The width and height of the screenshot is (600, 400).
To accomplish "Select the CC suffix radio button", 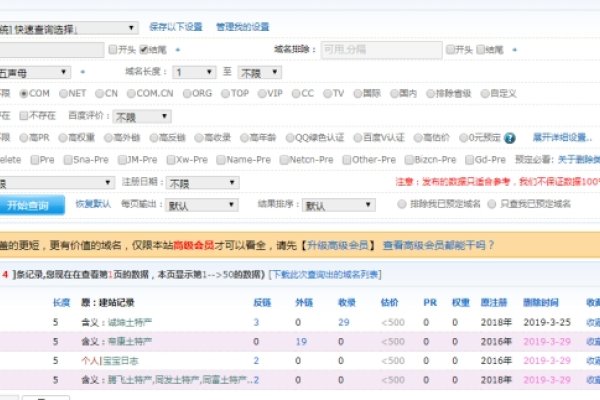I will tap(296, 94).
